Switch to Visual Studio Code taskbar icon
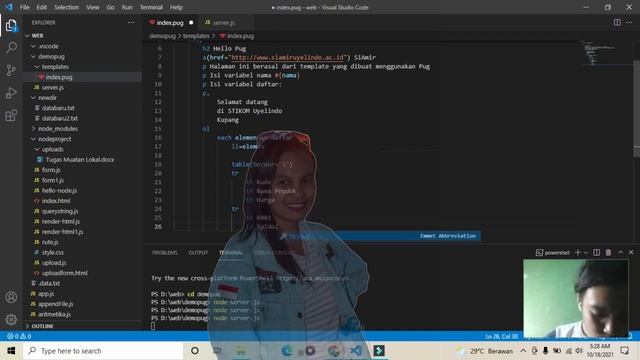 point(356,351)
